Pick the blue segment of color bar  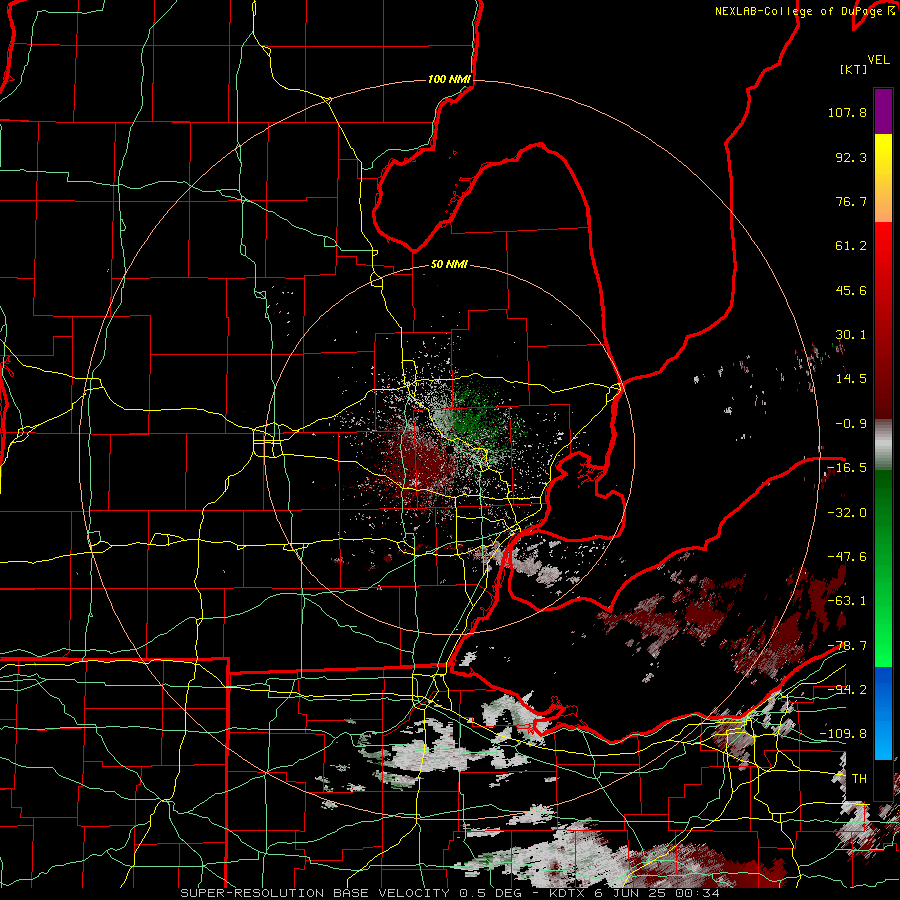click(883, 713)
